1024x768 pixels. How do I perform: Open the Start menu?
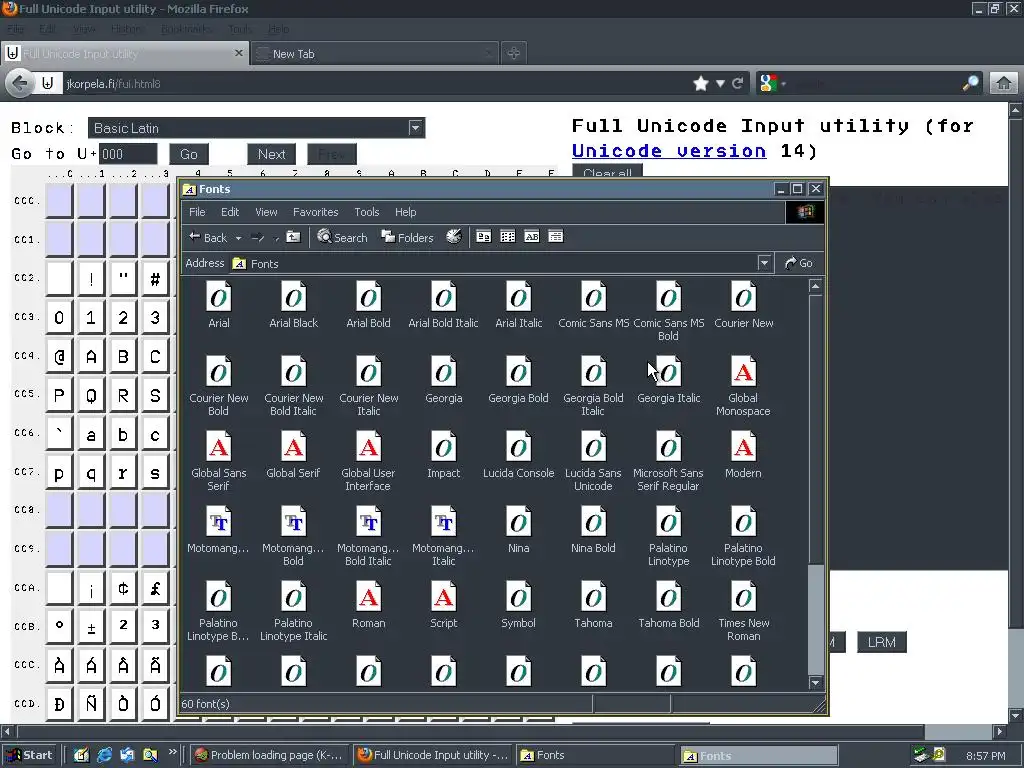click(30, 755)
